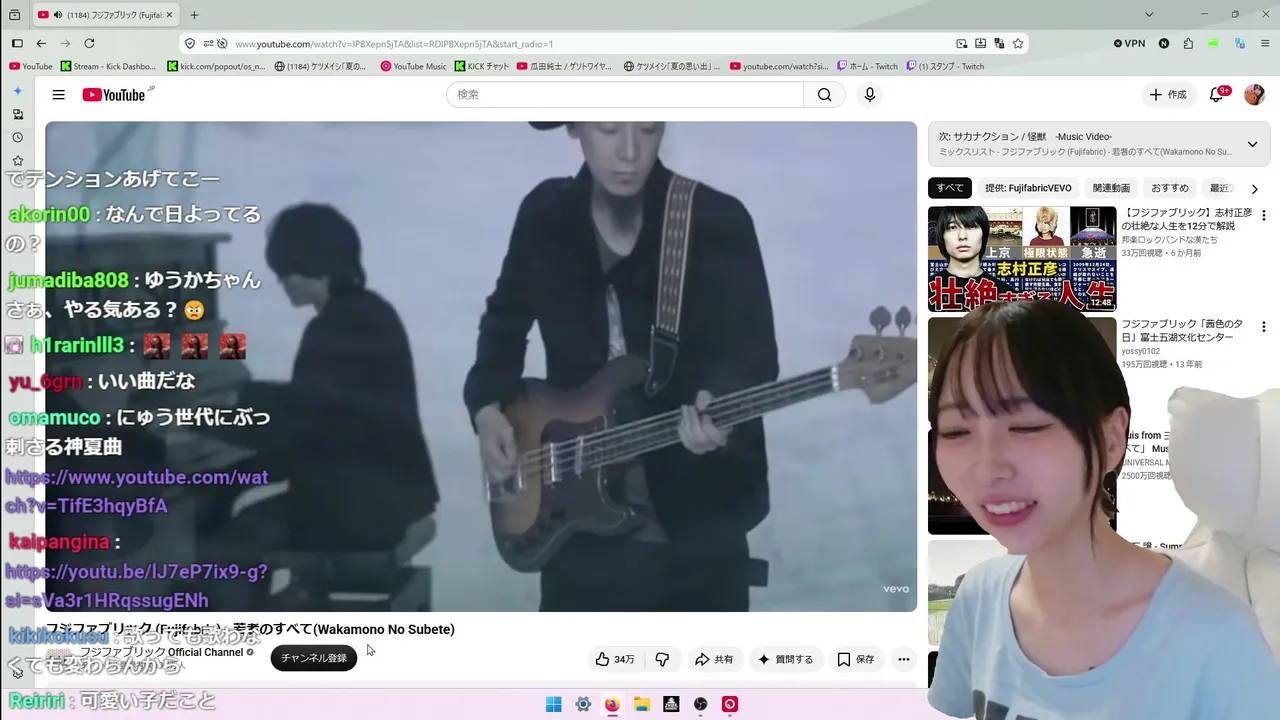Open the more options for 茜色の夕日 video
Viewport: 1280px width, 720px height.
(1263, 327)
